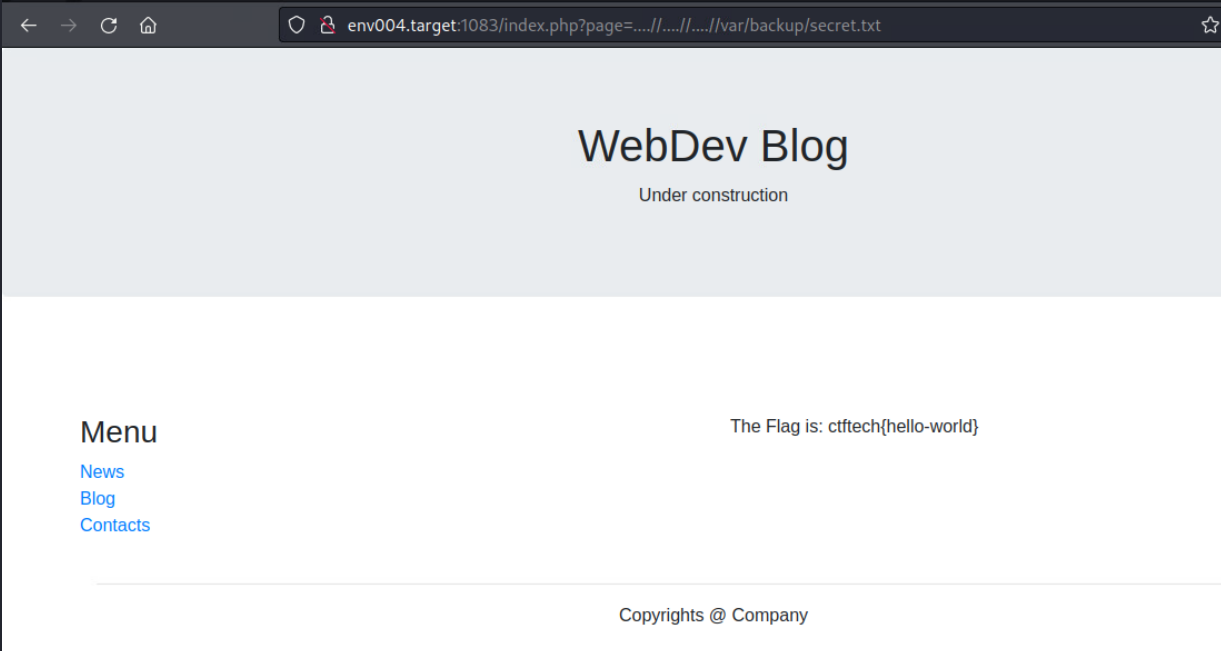The height and width of the screenshot is (651, 1221).
Task: Click the page= parameter in the URL
Action: tap(601, 26)
